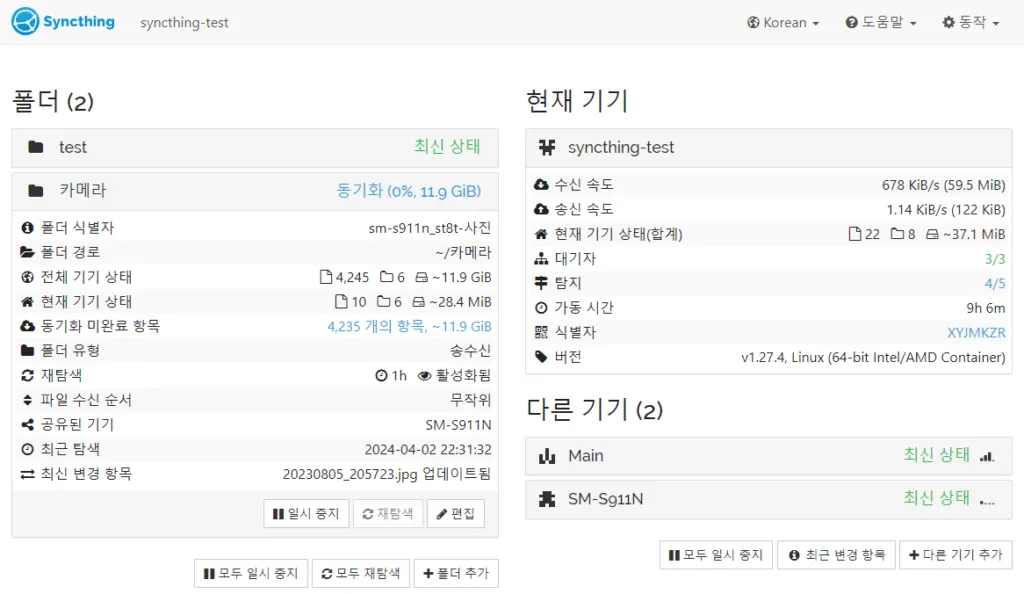The width and height of the screenshot is (1024, 594).
Task: Click the XYJMKZR device ID link
Action: click(976, 332)
